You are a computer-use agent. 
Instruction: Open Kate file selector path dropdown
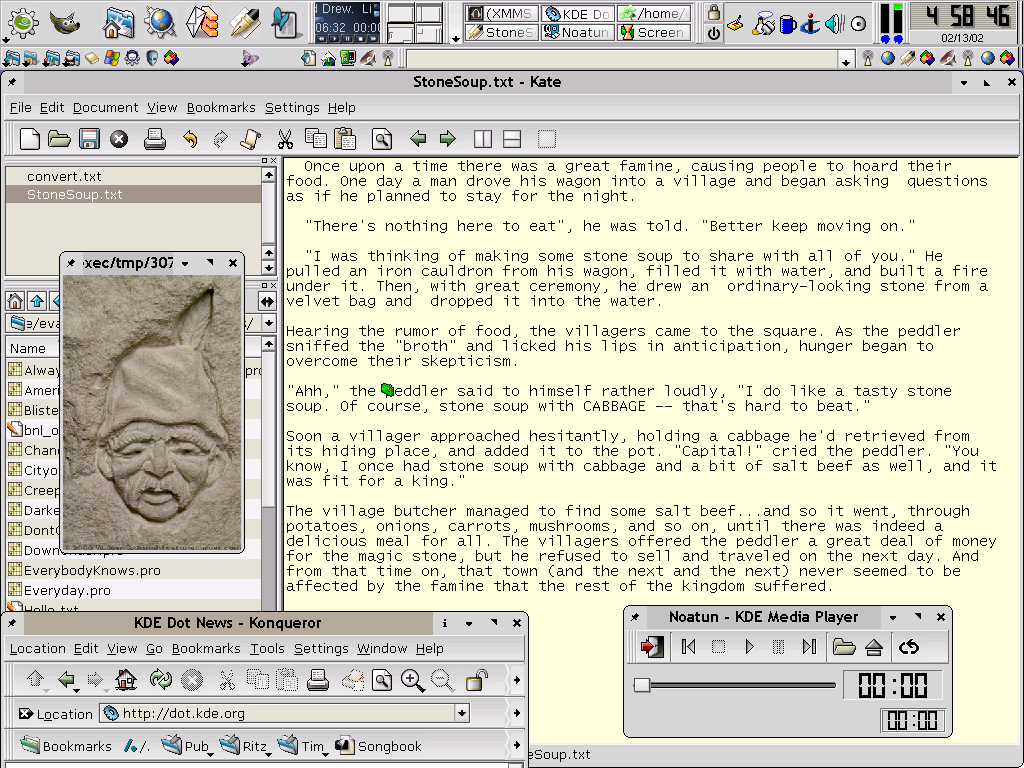[268, 323]
